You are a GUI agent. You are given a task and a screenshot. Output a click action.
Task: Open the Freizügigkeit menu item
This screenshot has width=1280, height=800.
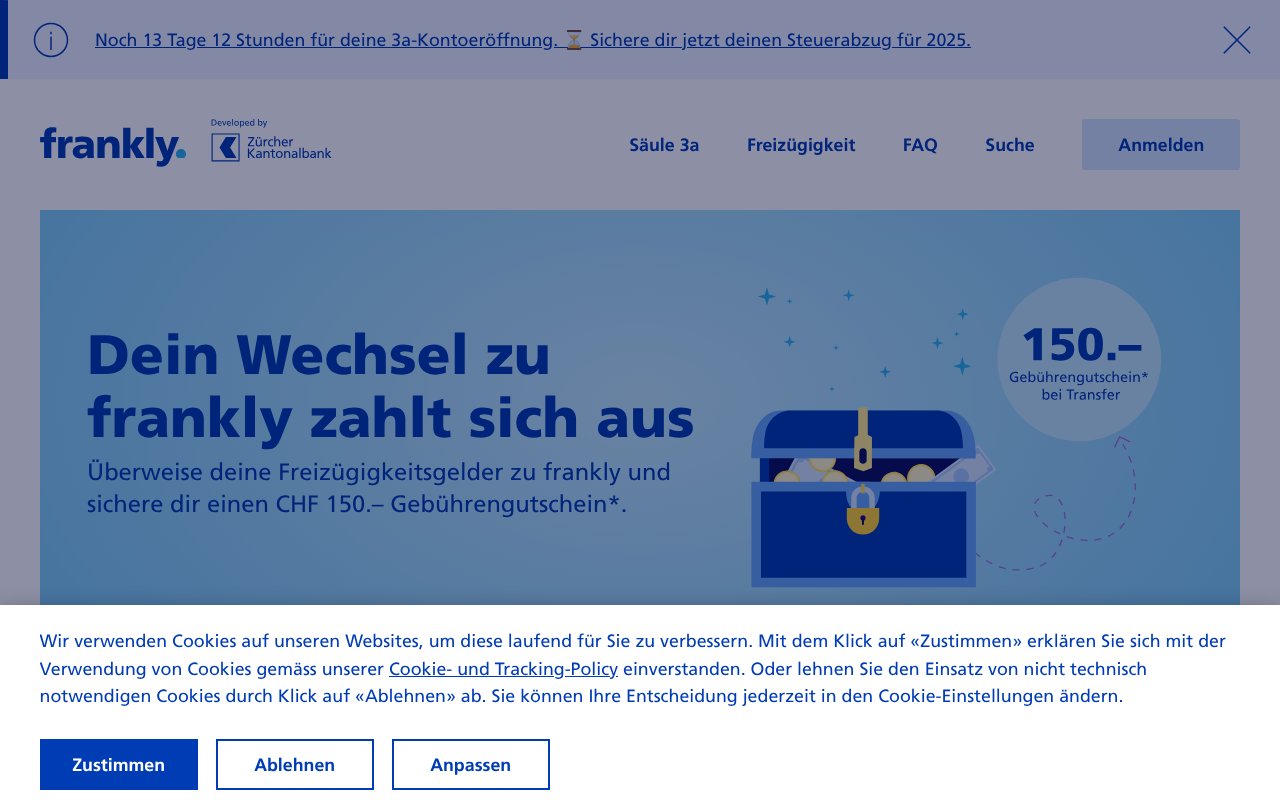[800, 145]
